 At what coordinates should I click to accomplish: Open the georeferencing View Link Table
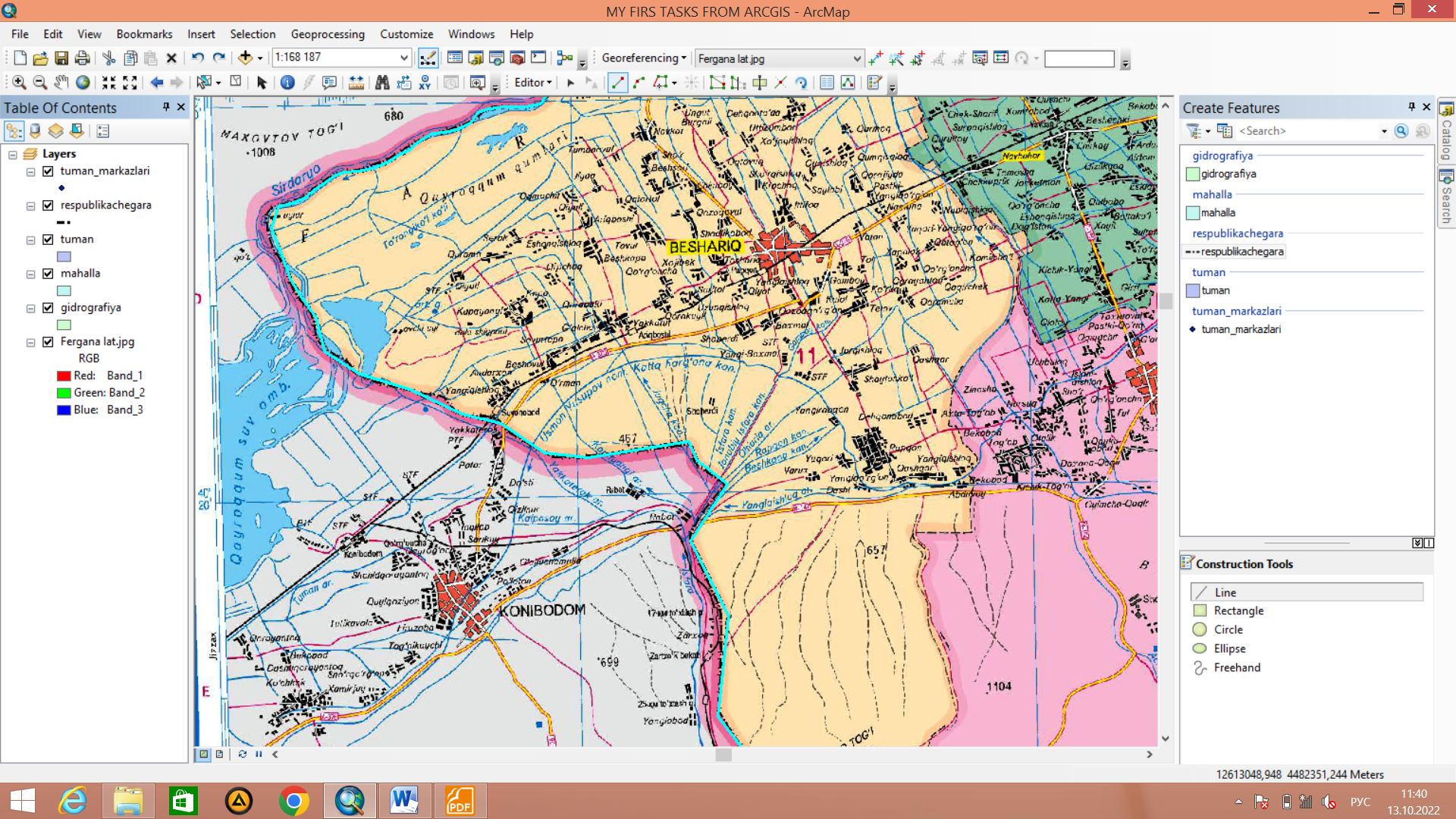click(1001, 58)
